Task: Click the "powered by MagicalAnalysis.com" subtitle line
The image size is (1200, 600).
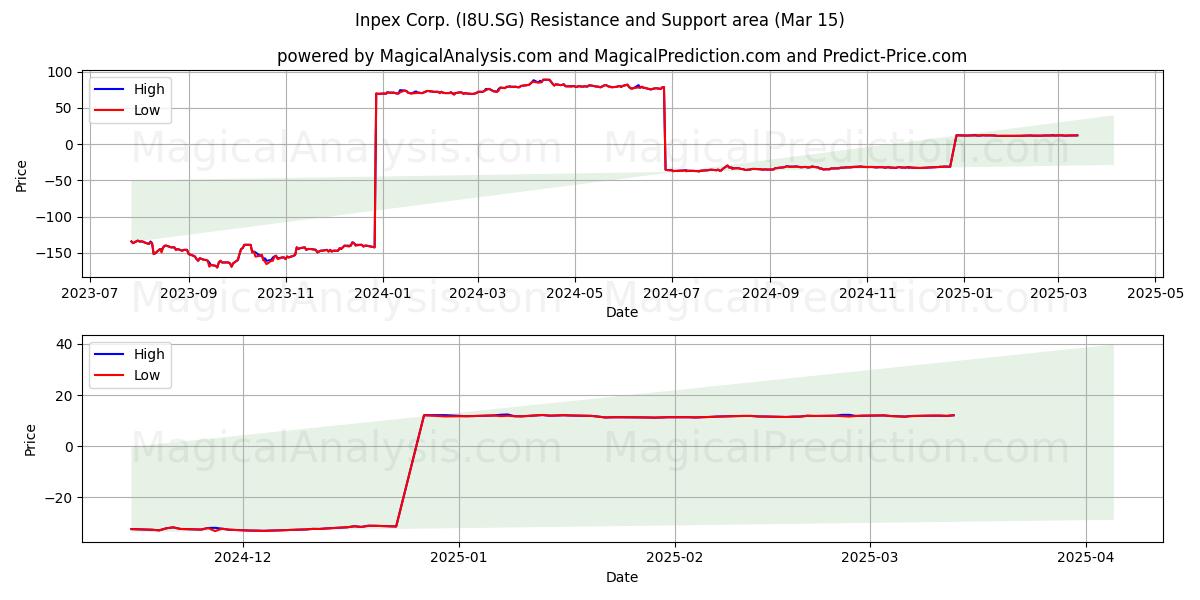Action: pyautogui.click(x=622, y=56)
